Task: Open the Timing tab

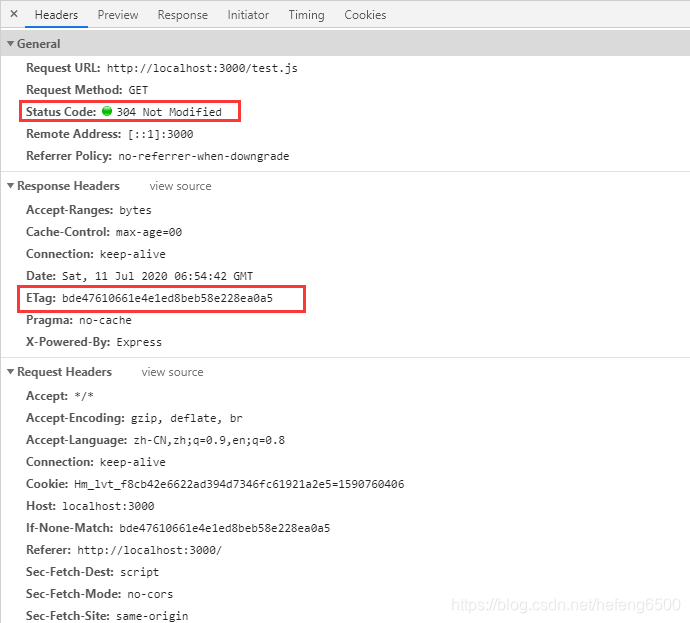Action: (306, 15)
